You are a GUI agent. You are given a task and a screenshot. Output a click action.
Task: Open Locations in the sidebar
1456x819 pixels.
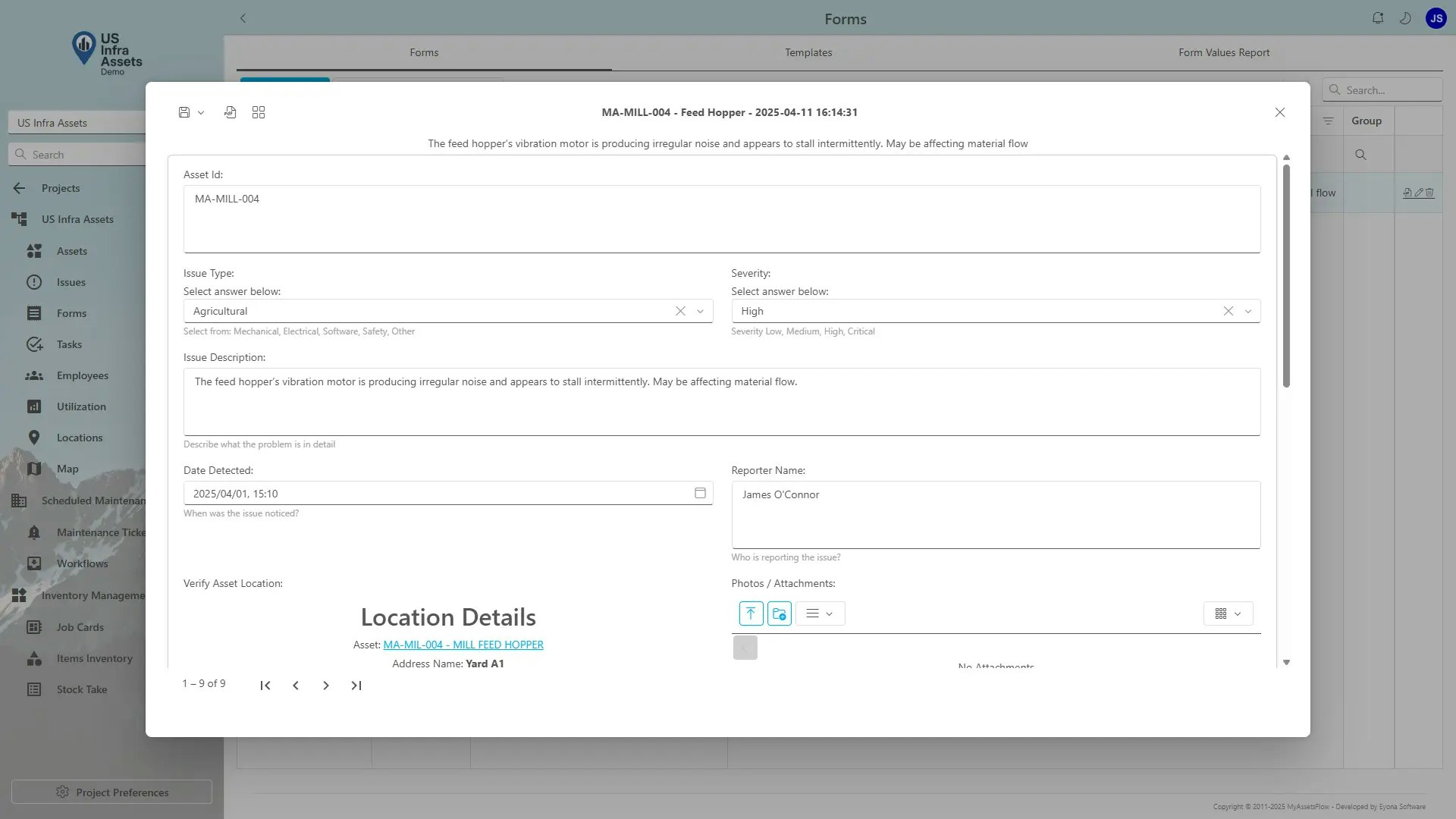79,438
